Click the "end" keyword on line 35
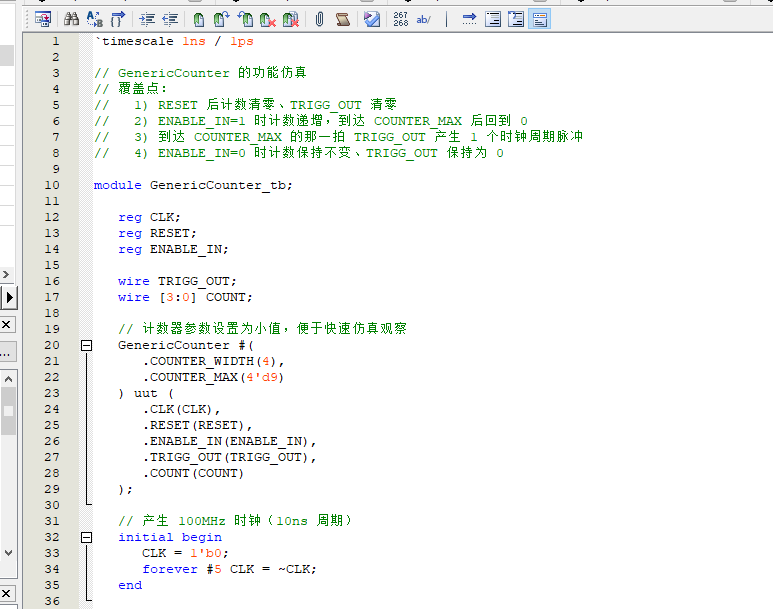Image resolution: width=773 pixels, height=609 pixels. click(x=130, y=585)
